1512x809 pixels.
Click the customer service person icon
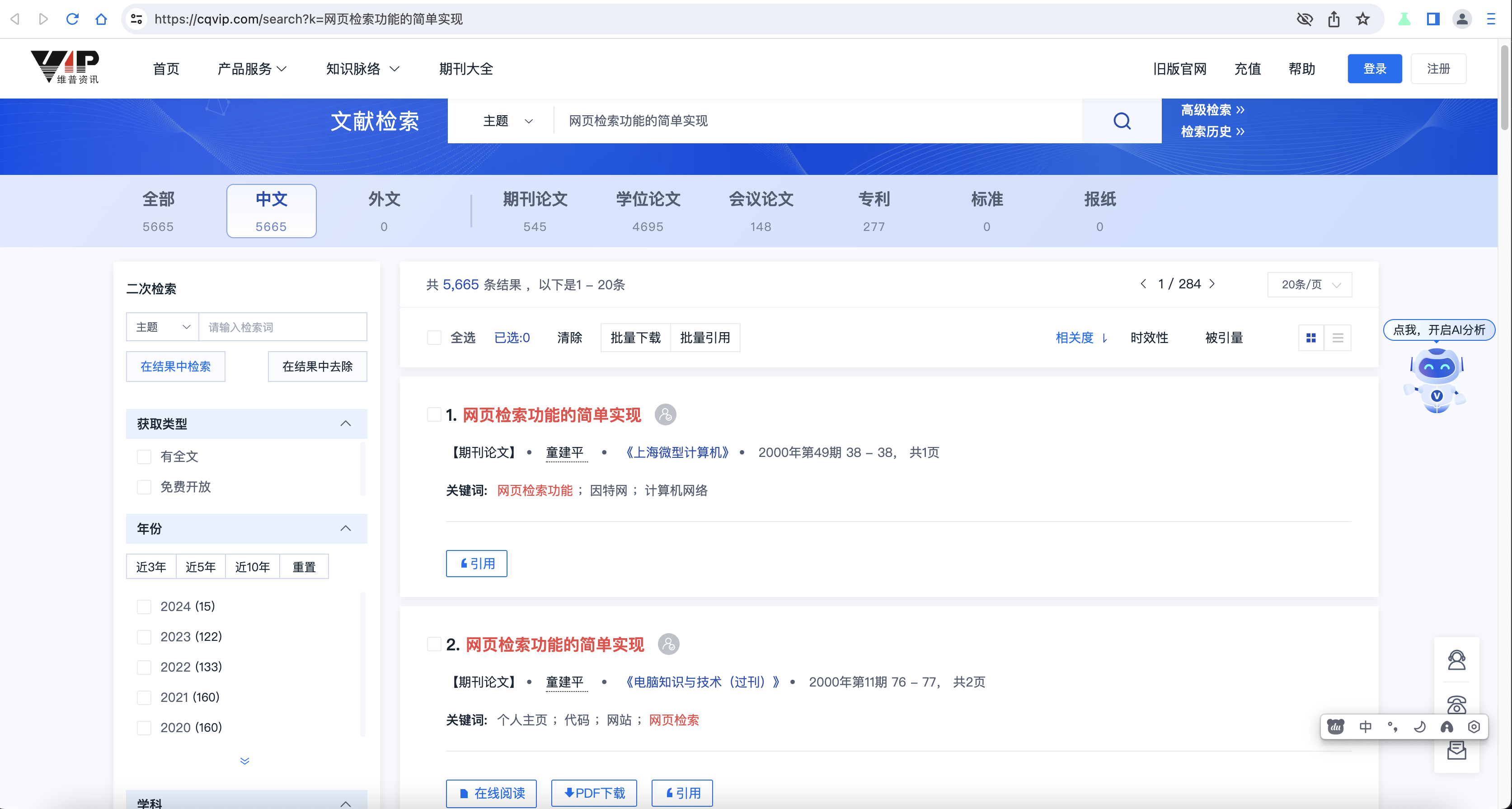1458,660
